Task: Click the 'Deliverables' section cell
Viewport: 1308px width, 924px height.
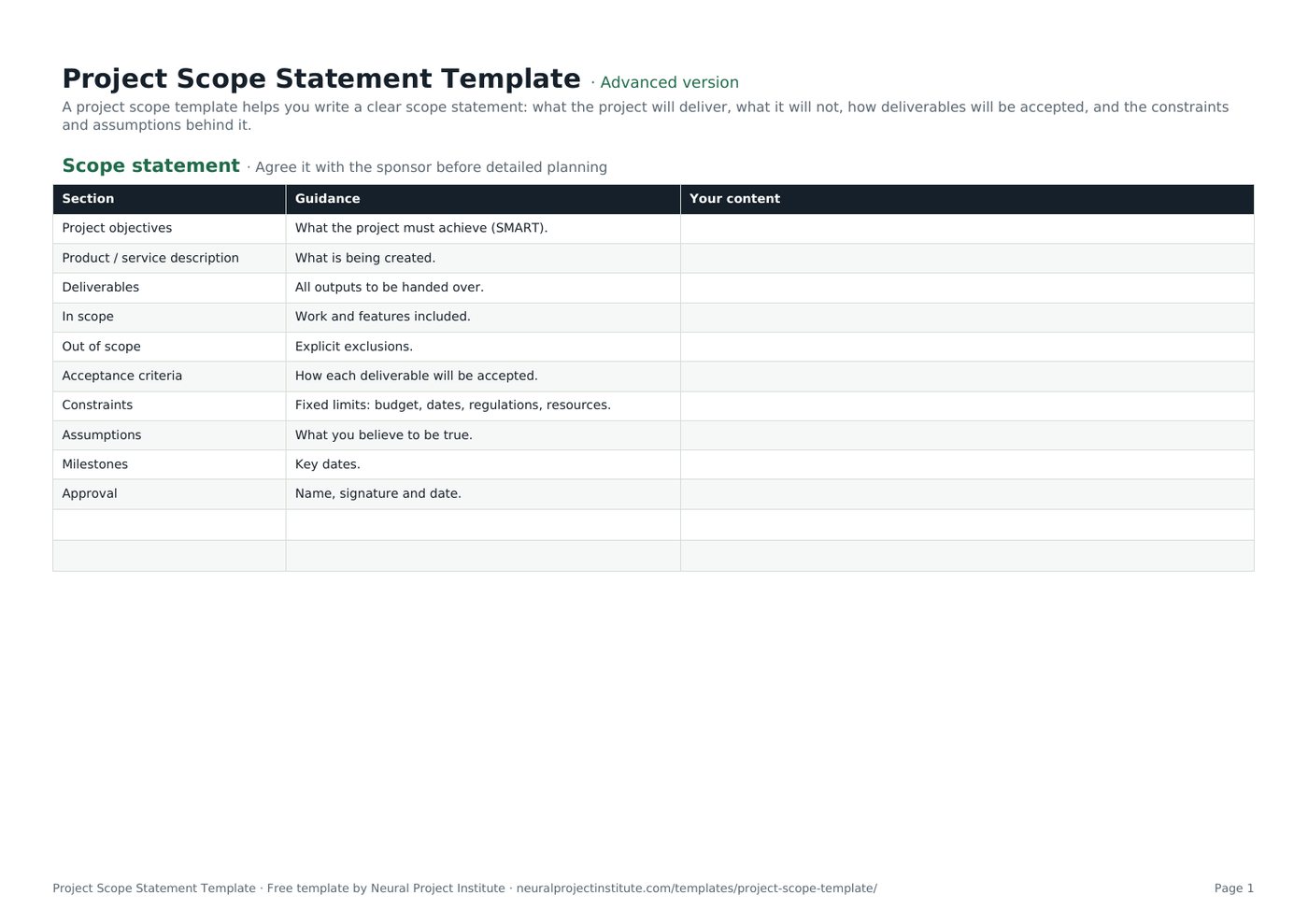Action: point(169,288)
